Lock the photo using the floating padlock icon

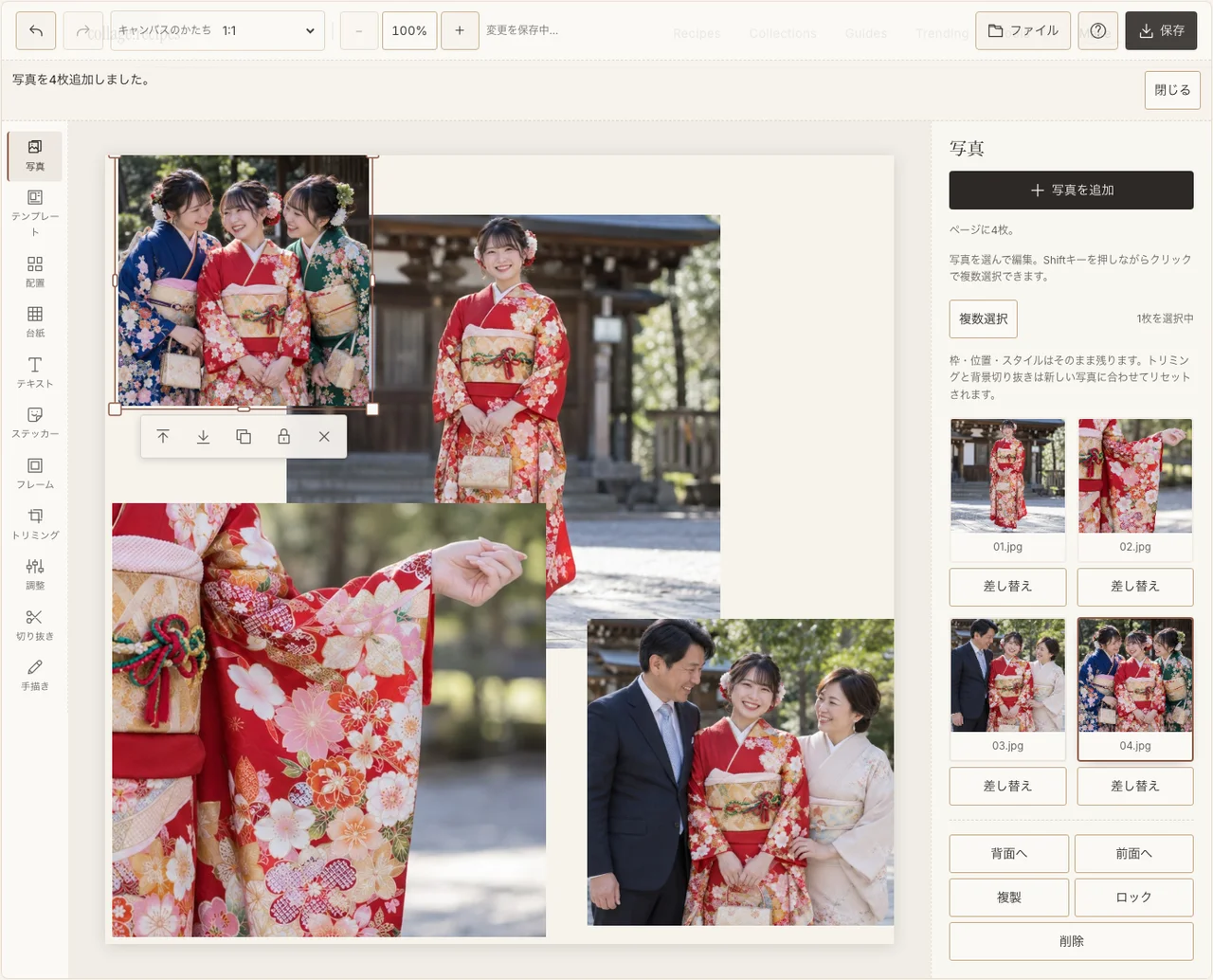(x=283, y=437)
